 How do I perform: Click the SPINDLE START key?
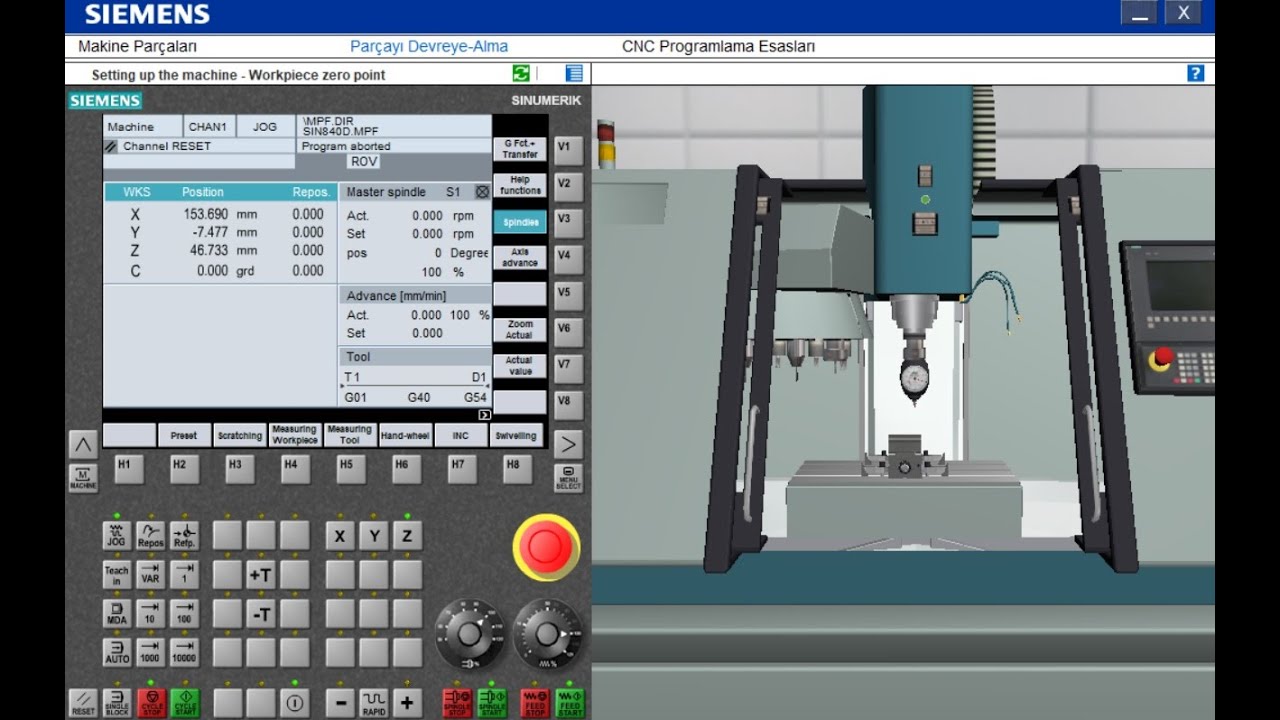pyautogui.click(x=492, y=702)
